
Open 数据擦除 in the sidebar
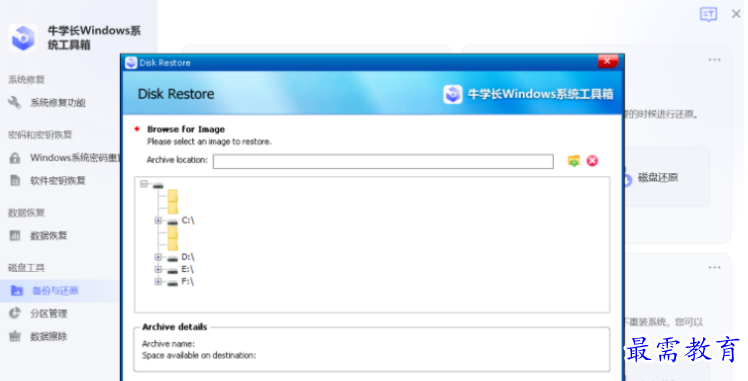(x=49, y=336)
